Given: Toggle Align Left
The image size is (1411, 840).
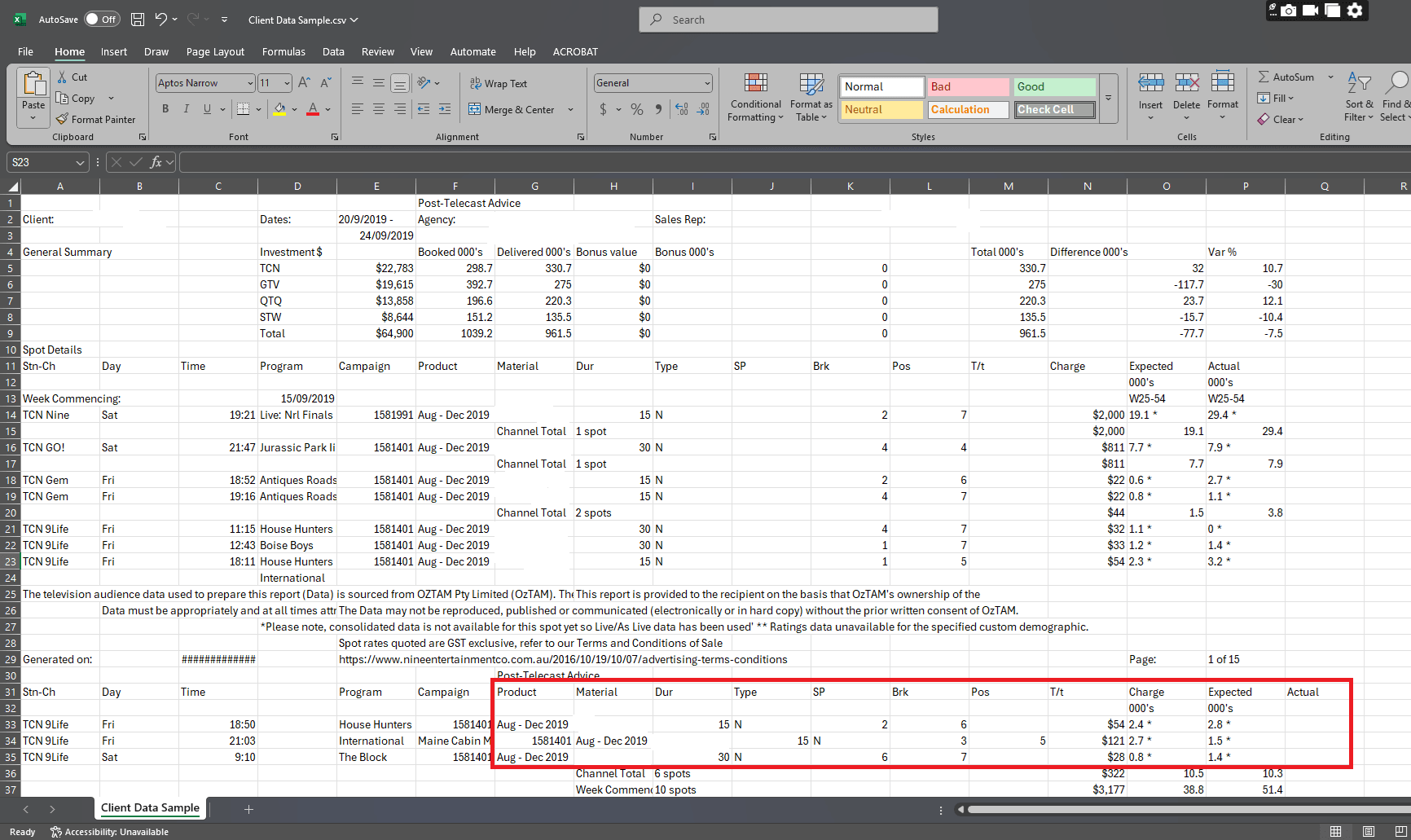Looking at the screenshot, I should [x=358, y=108].
